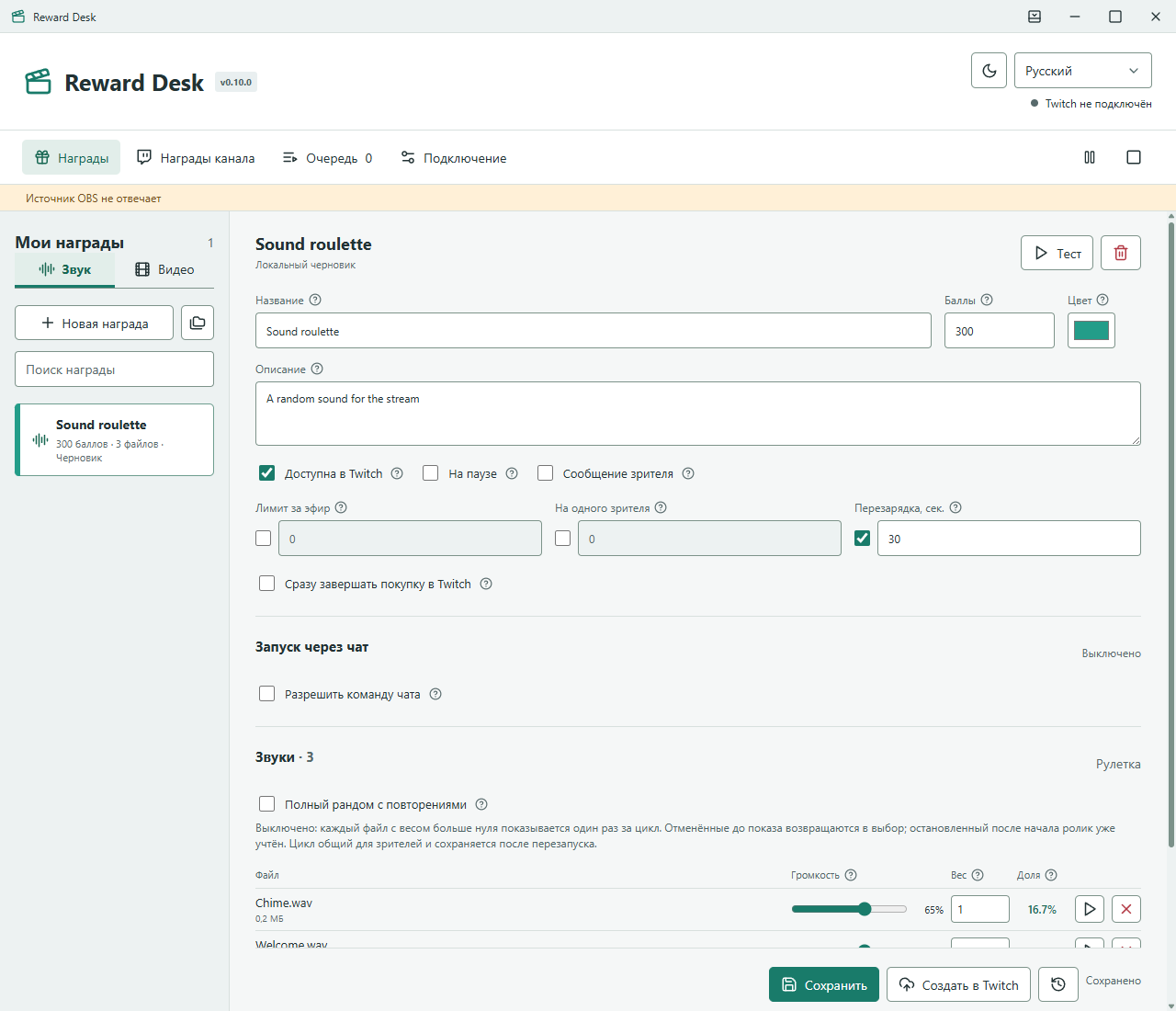Viewport: 1176px width, 1011px height.
Task: Show help for Описание field
Action: point(317,369)
